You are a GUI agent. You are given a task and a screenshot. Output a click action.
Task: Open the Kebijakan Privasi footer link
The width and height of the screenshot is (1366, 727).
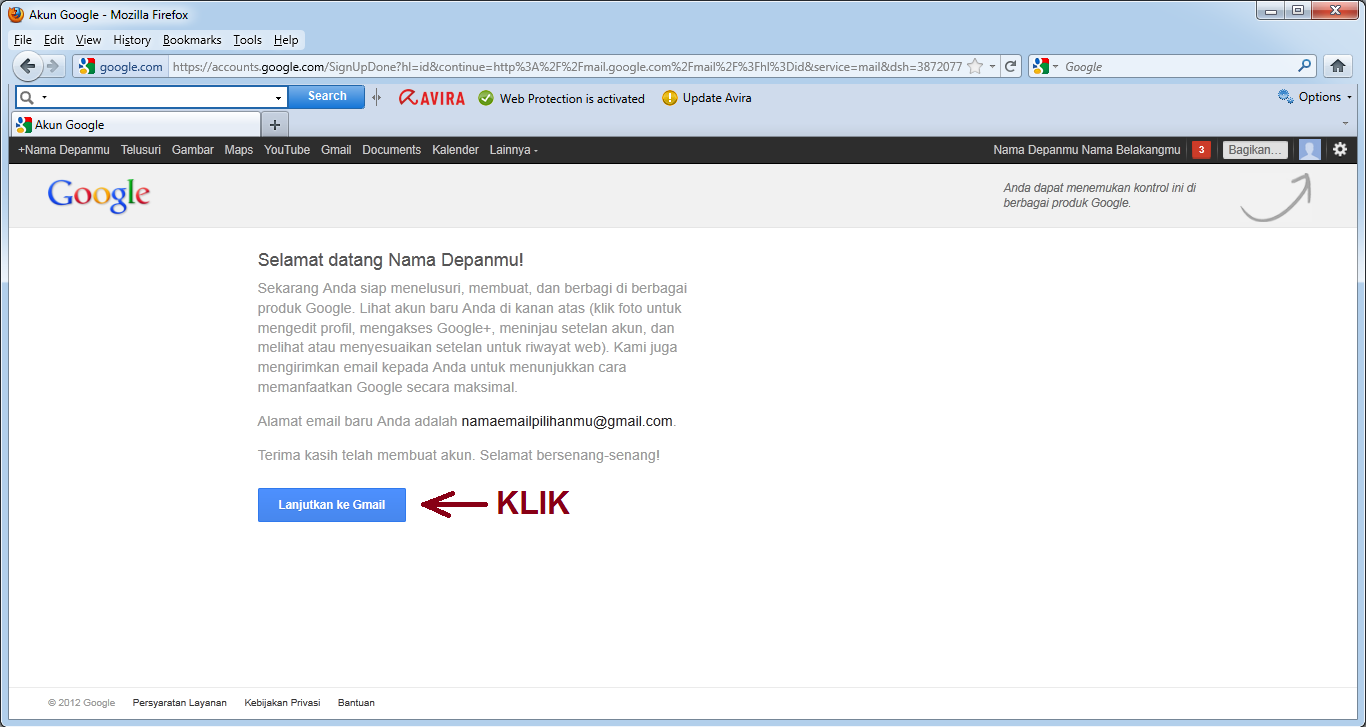point(282,702)
